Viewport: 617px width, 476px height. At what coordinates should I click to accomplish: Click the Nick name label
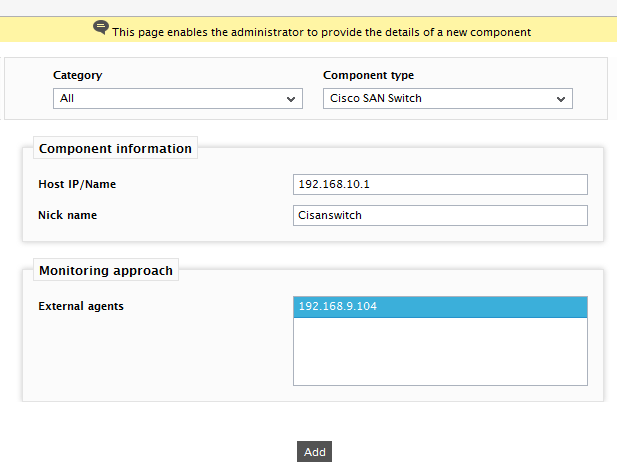pos(67,215)
